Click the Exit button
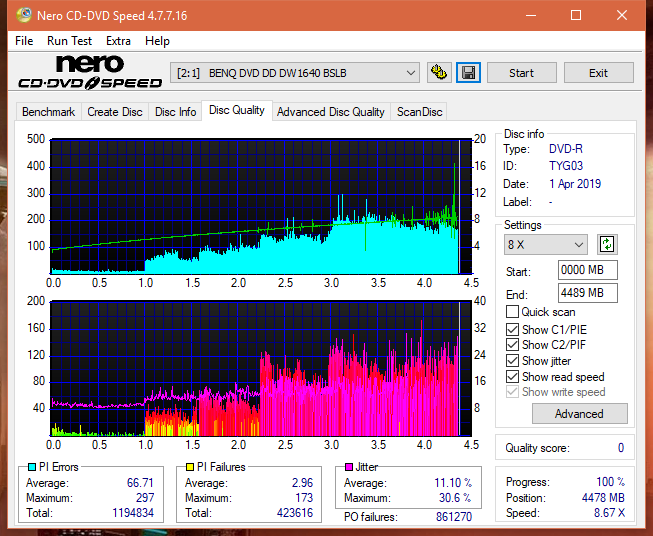The height and width of the screenshot is (536, 653). coord(598,73)
